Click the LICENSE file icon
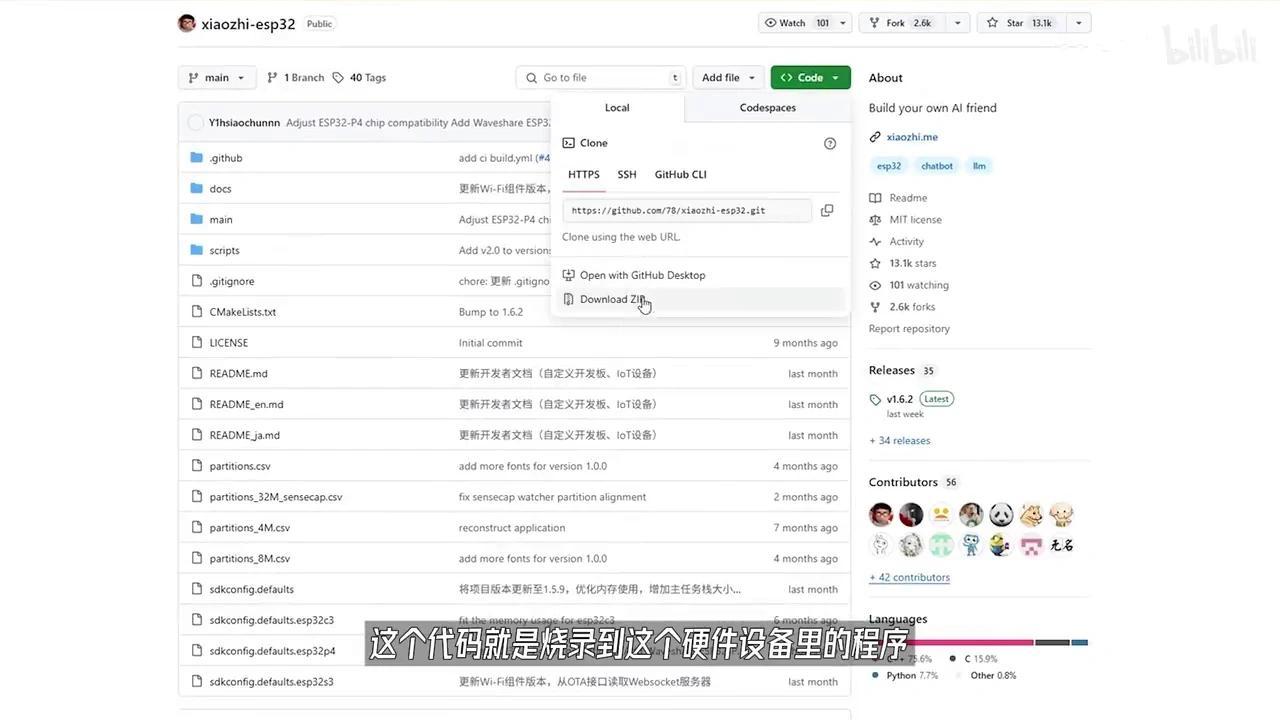Viewport: 1280px width, 720px height. coord(196,343)
